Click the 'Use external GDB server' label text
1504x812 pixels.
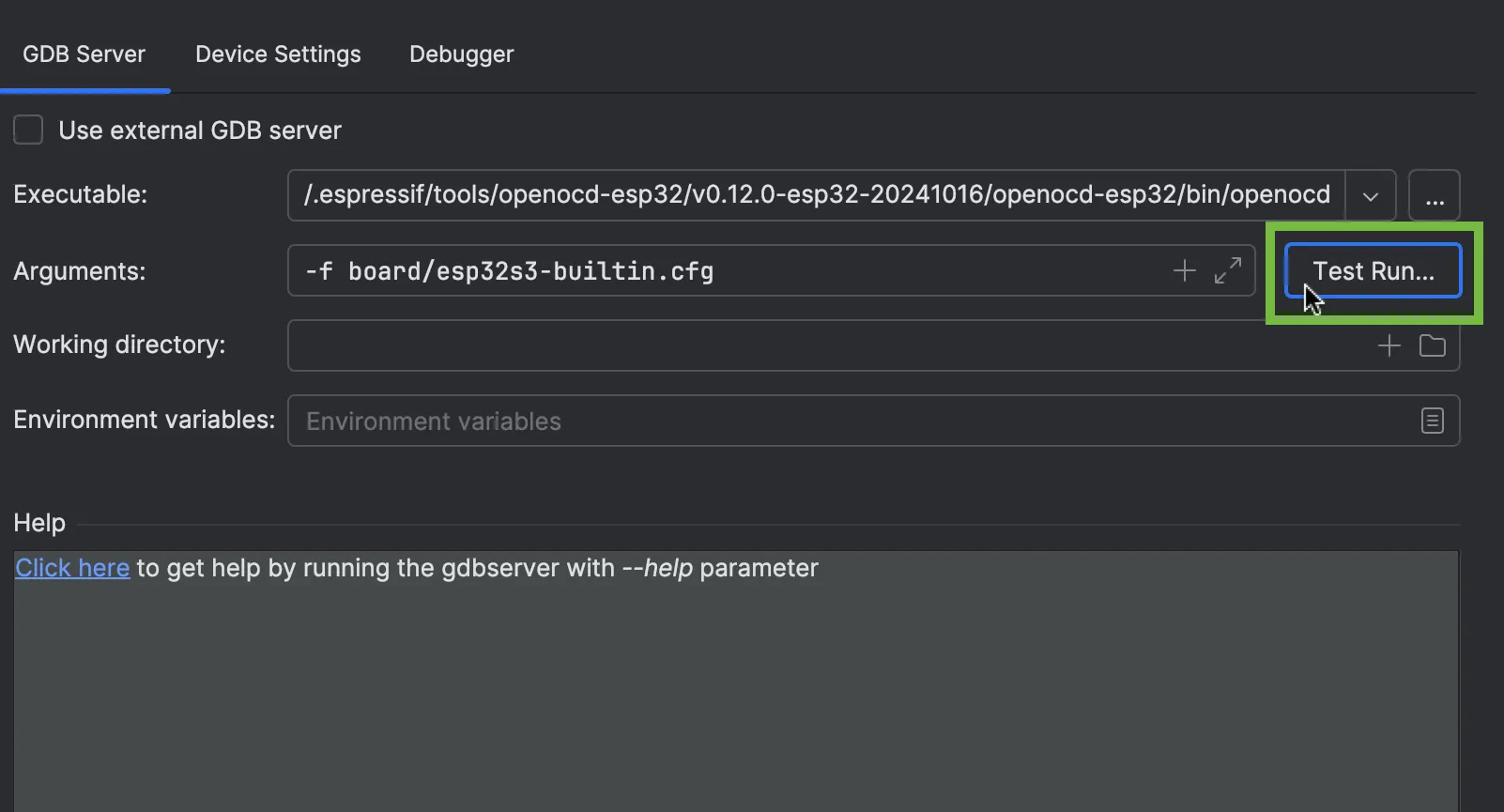click(200, 130)
